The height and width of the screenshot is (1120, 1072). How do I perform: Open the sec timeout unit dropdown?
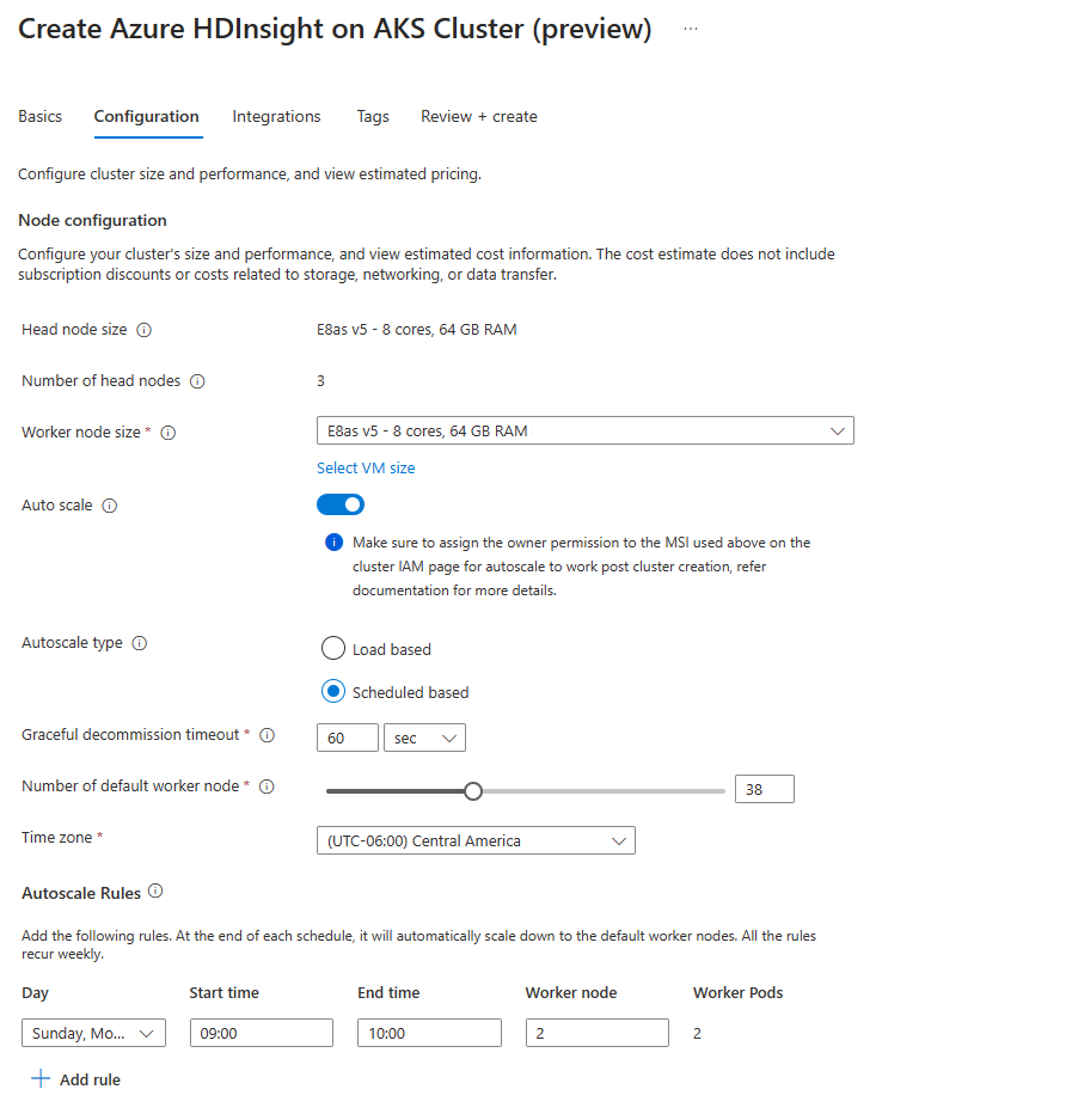point(424,738)
